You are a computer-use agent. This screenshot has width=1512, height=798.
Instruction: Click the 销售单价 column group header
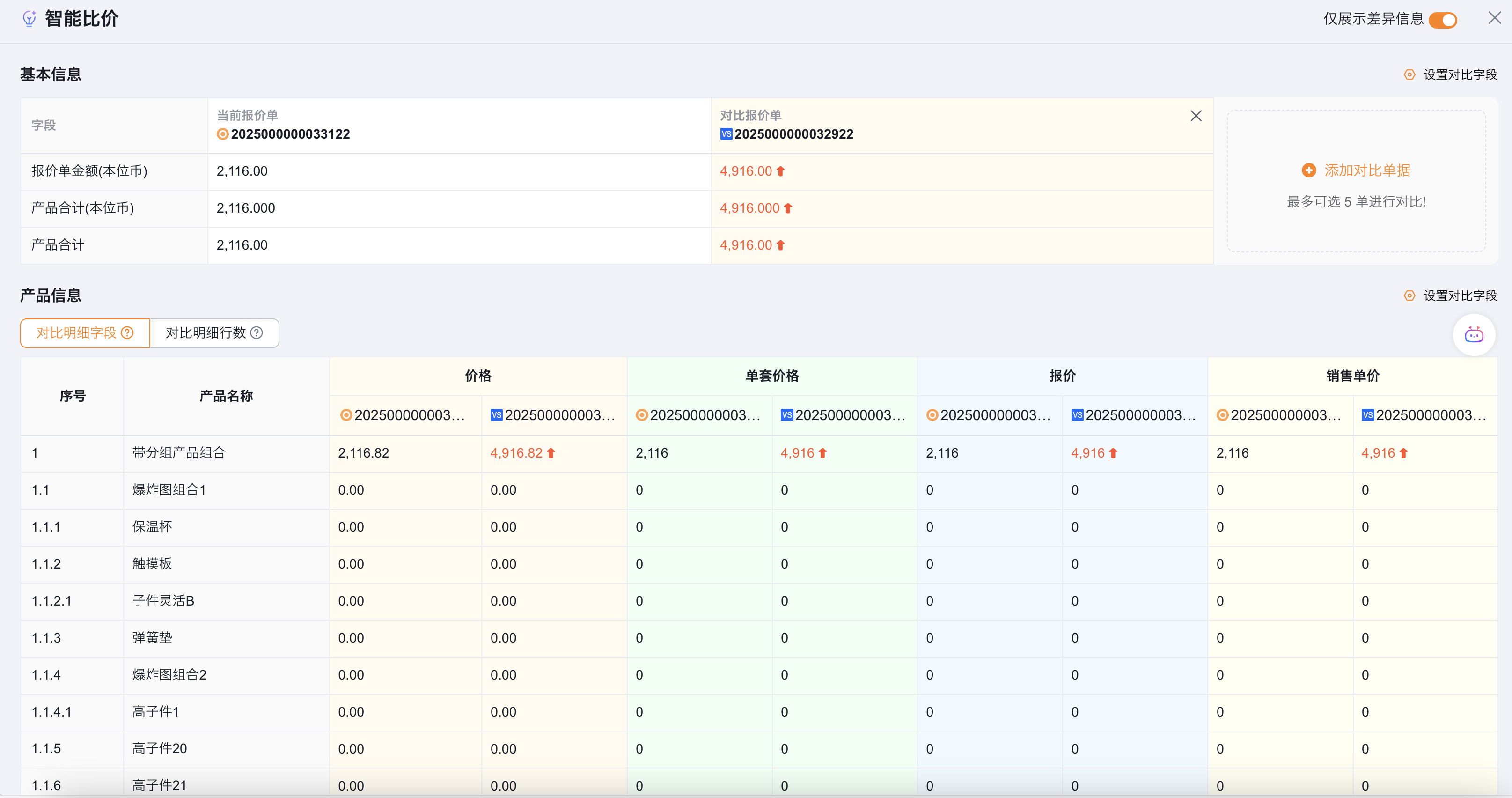click(1352, 377)
